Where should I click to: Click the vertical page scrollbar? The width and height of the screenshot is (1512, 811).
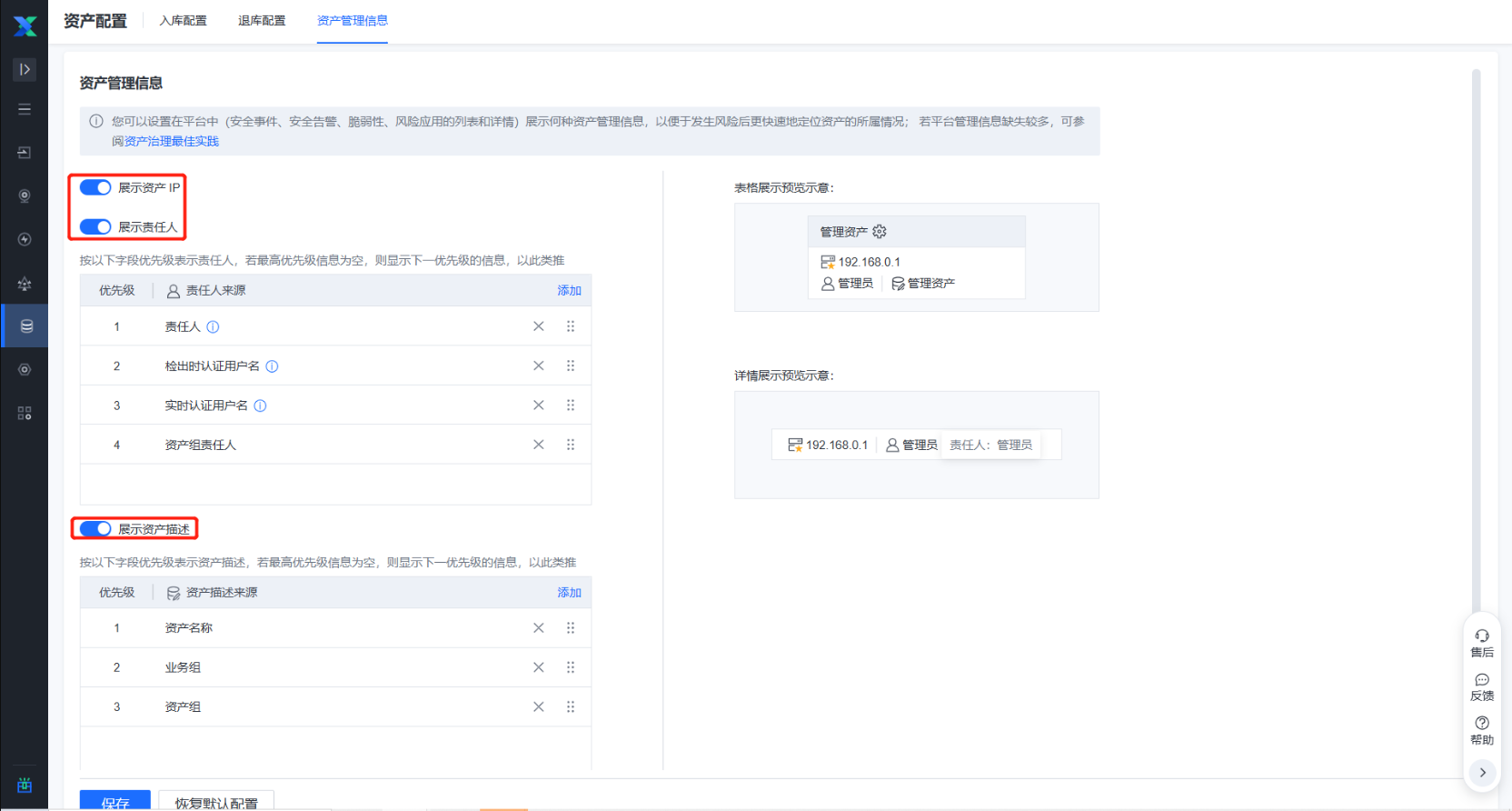[1476, 336]
